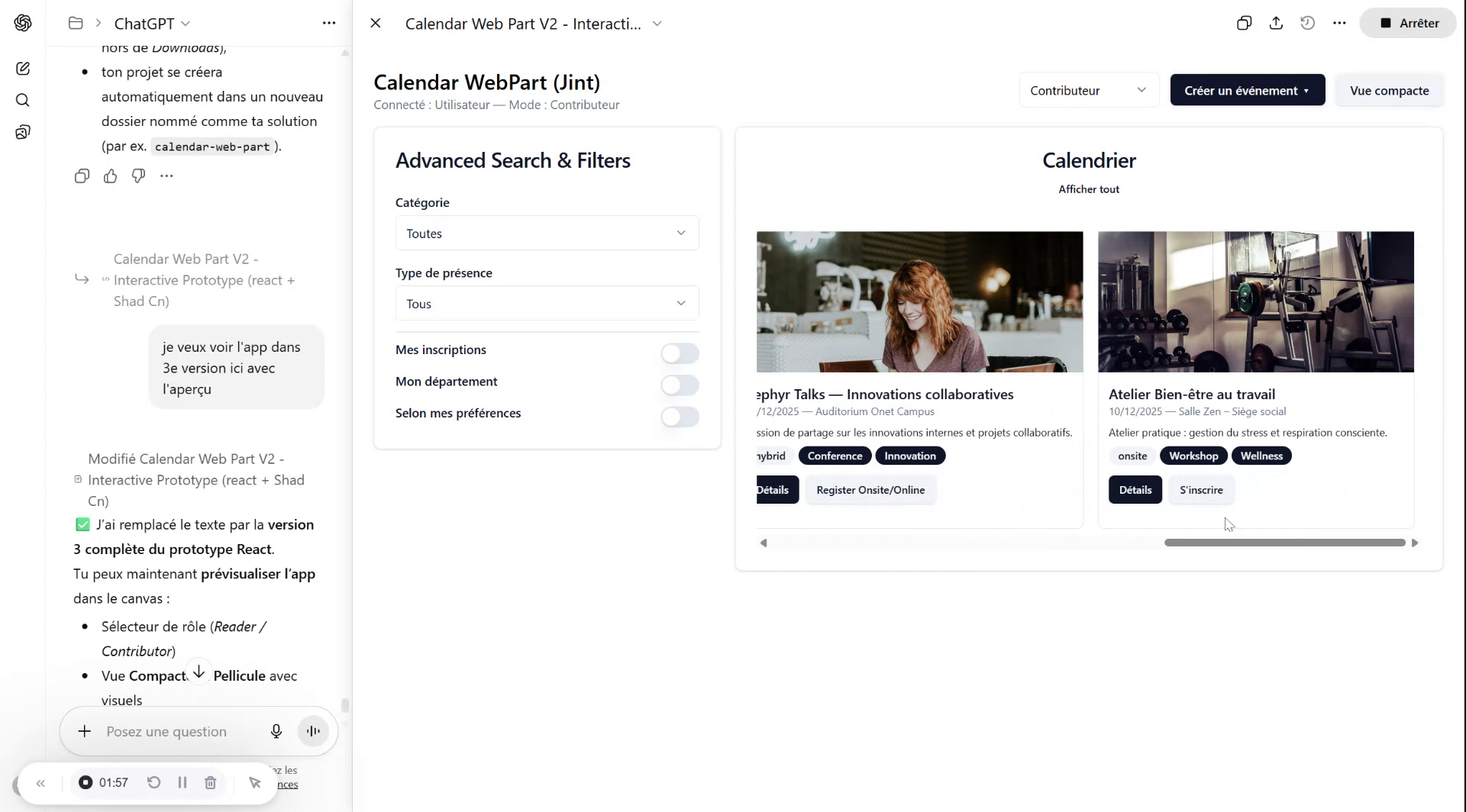Activate the microphone dictation icon
This screenshot has width=1466, height=812.
276,730
